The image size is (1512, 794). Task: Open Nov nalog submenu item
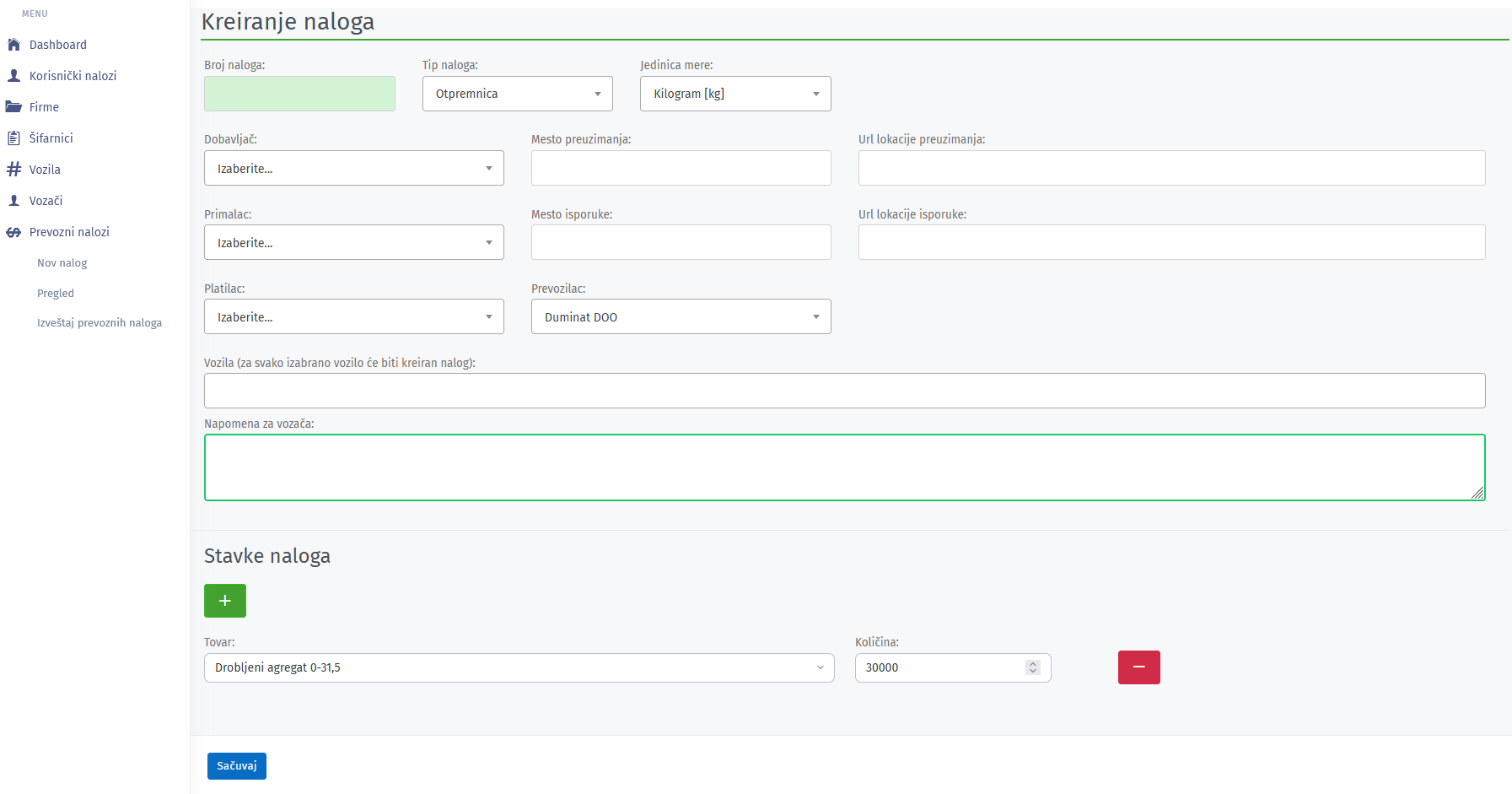coord(62,263)
